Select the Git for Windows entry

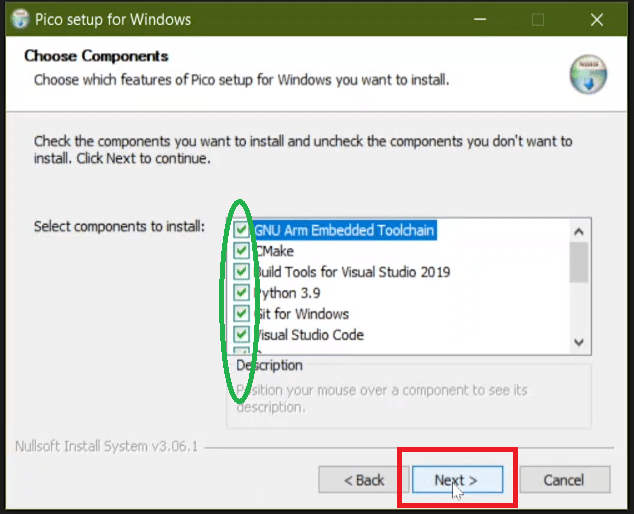click(301, 314)
